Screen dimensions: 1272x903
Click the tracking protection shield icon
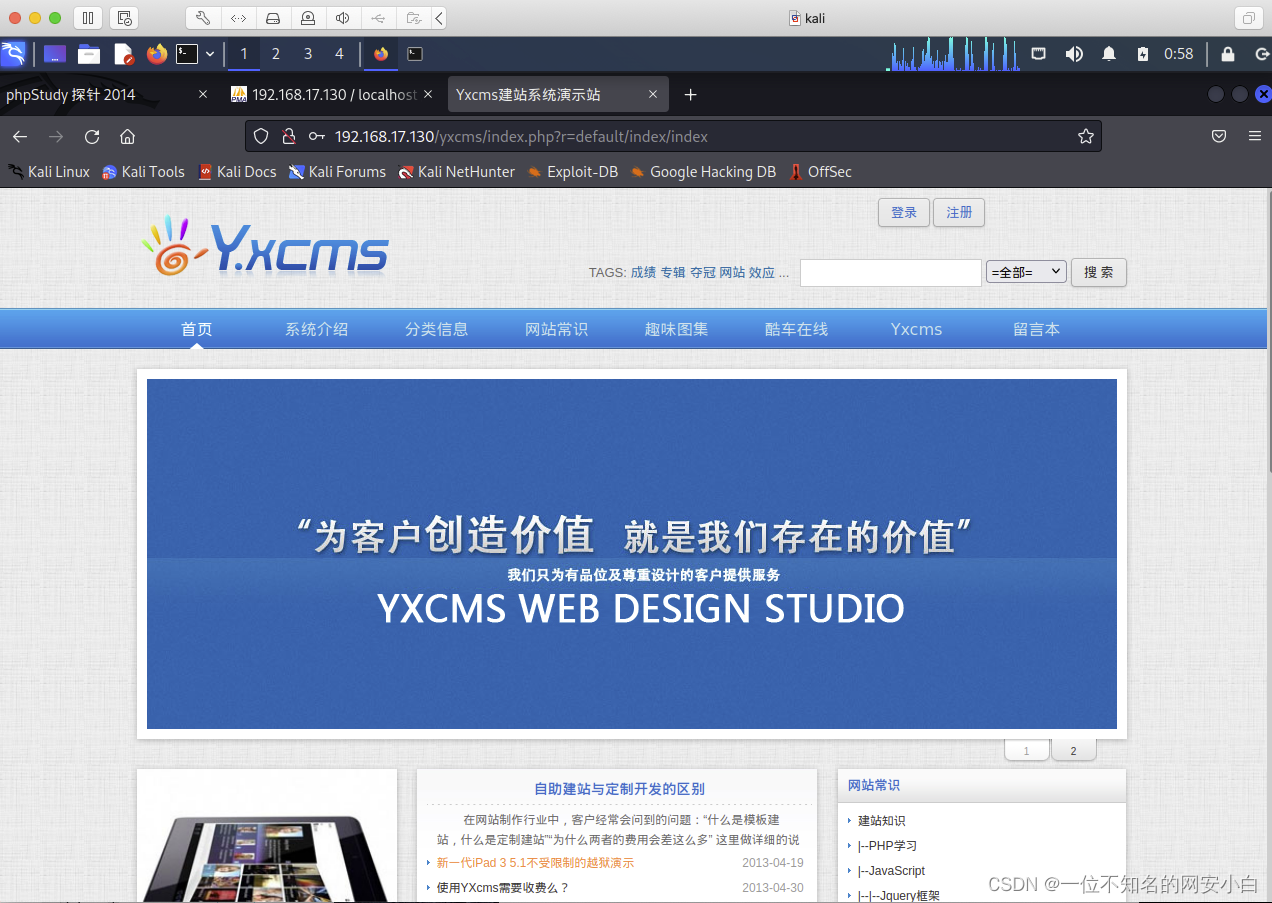261,136
